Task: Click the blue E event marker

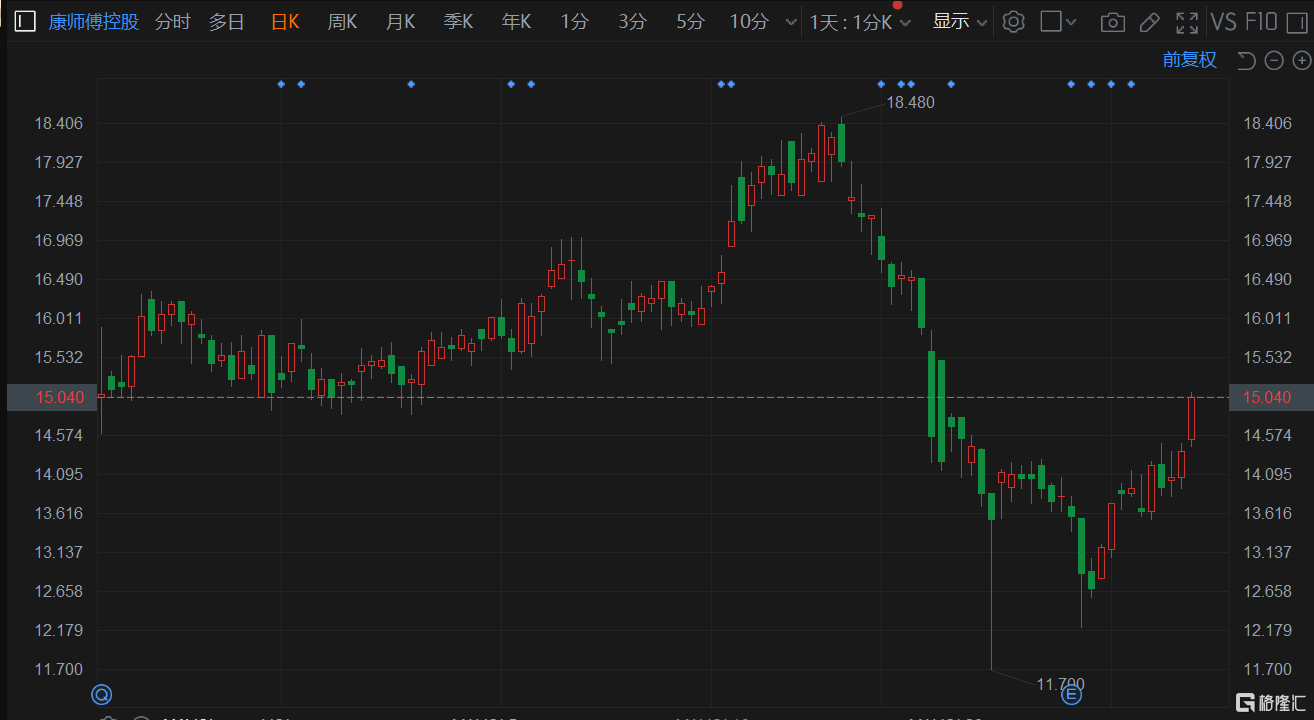Action: pyautogui.click(x=1071, y=694)
